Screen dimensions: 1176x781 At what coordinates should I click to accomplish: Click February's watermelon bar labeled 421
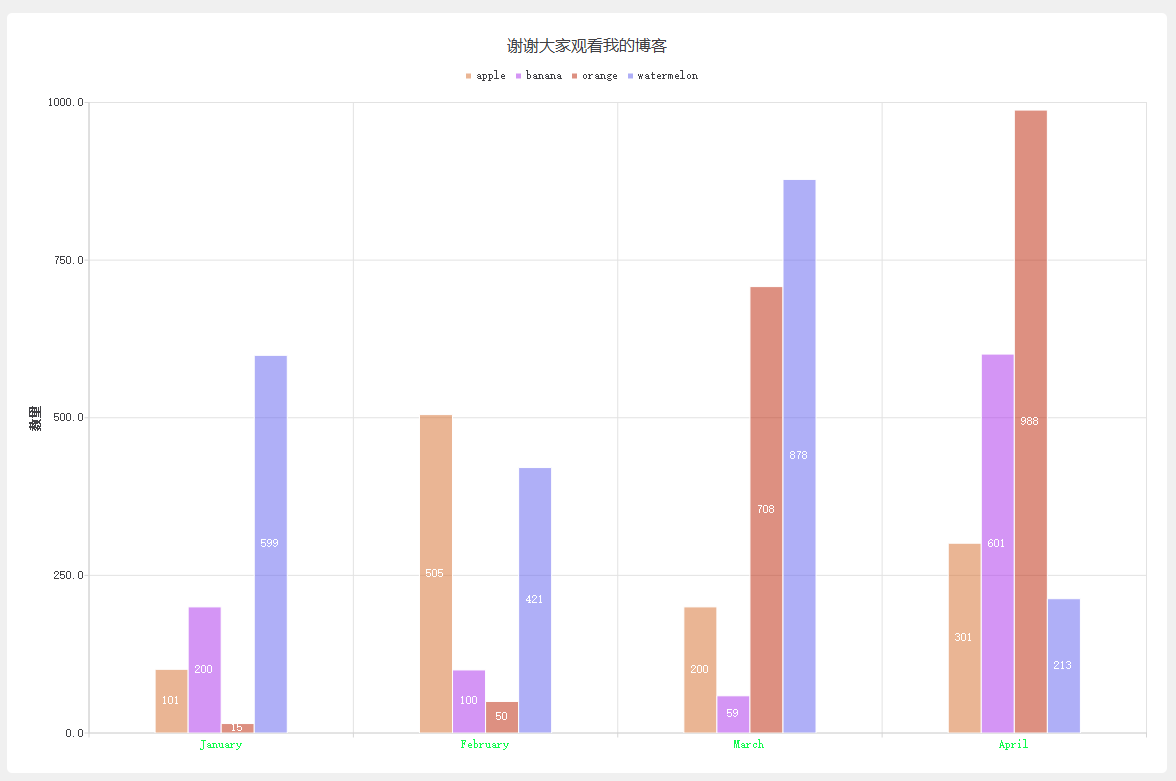(536, 600)
